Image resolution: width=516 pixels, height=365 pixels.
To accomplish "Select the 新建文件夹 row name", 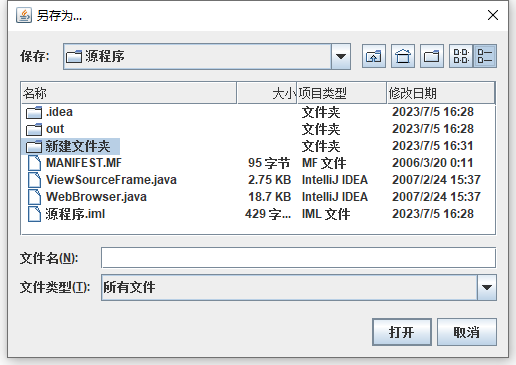I will coord(78,146).
